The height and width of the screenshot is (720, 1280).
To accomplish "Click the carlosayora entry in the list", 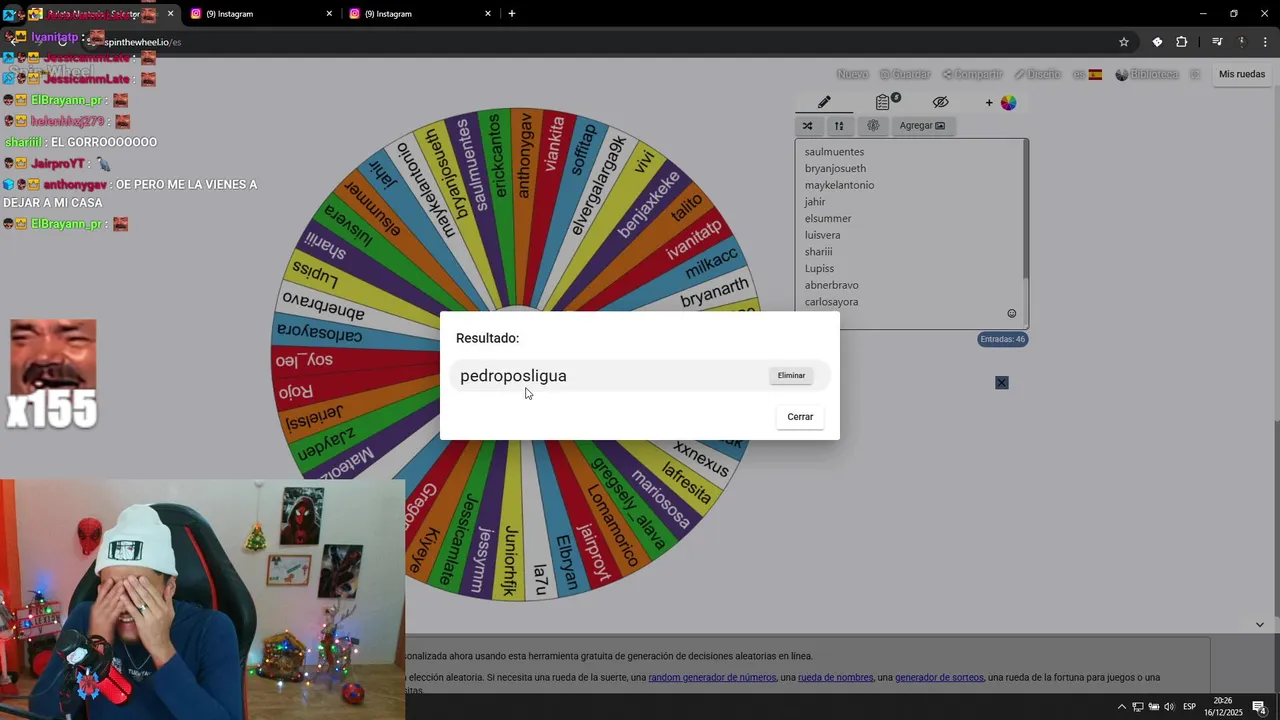I will coord(831,302).
